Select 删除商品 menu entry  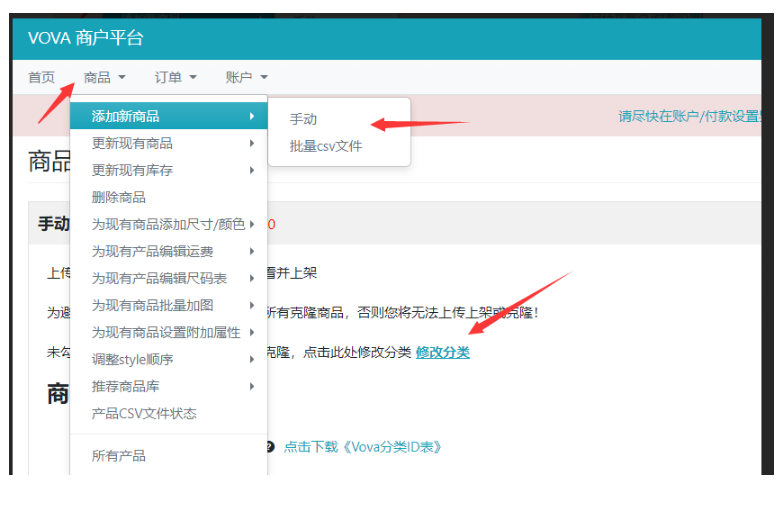coord(169,197)
